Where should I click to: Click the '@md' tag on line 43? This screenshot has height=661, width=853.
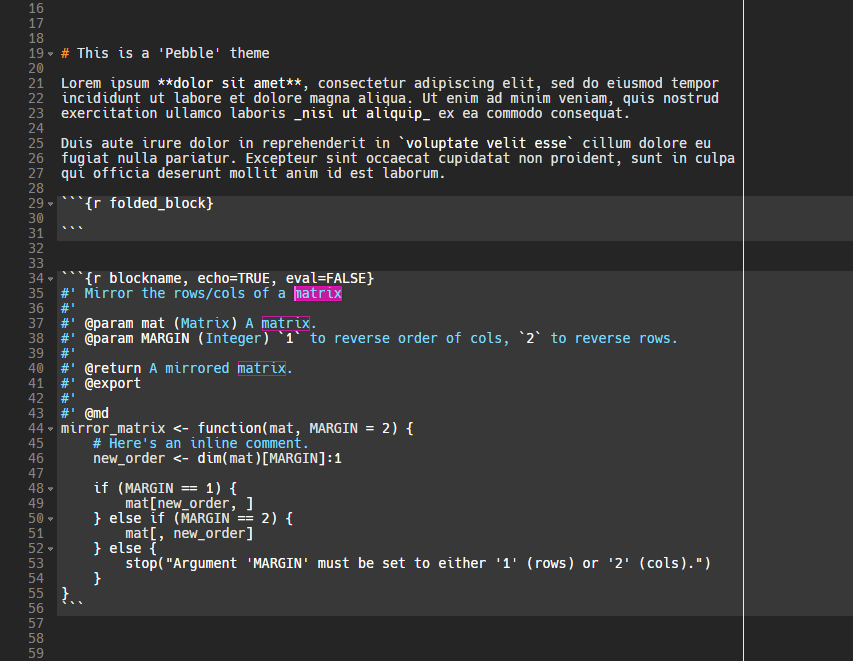[x=97, y=413]
